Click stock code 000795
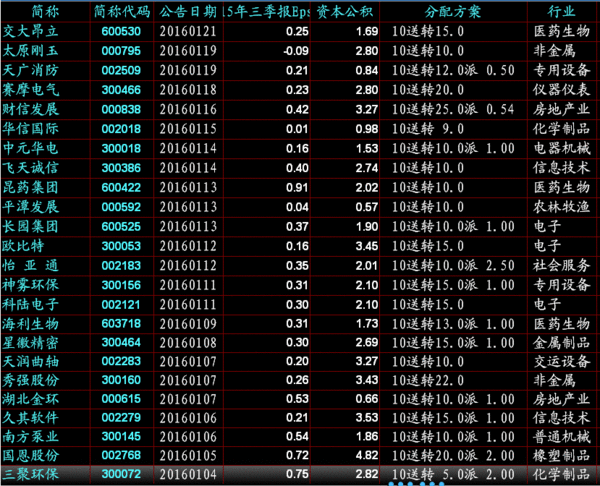Image resolution: width=600 pixels, height=486 pixels. 121,51
